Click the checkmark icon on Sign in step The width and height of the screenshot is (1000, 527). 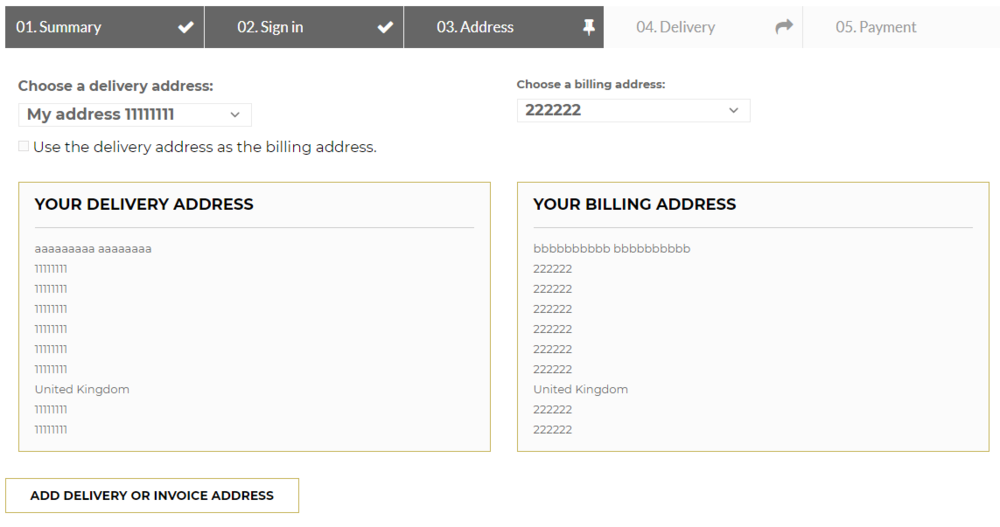(385, 28)
